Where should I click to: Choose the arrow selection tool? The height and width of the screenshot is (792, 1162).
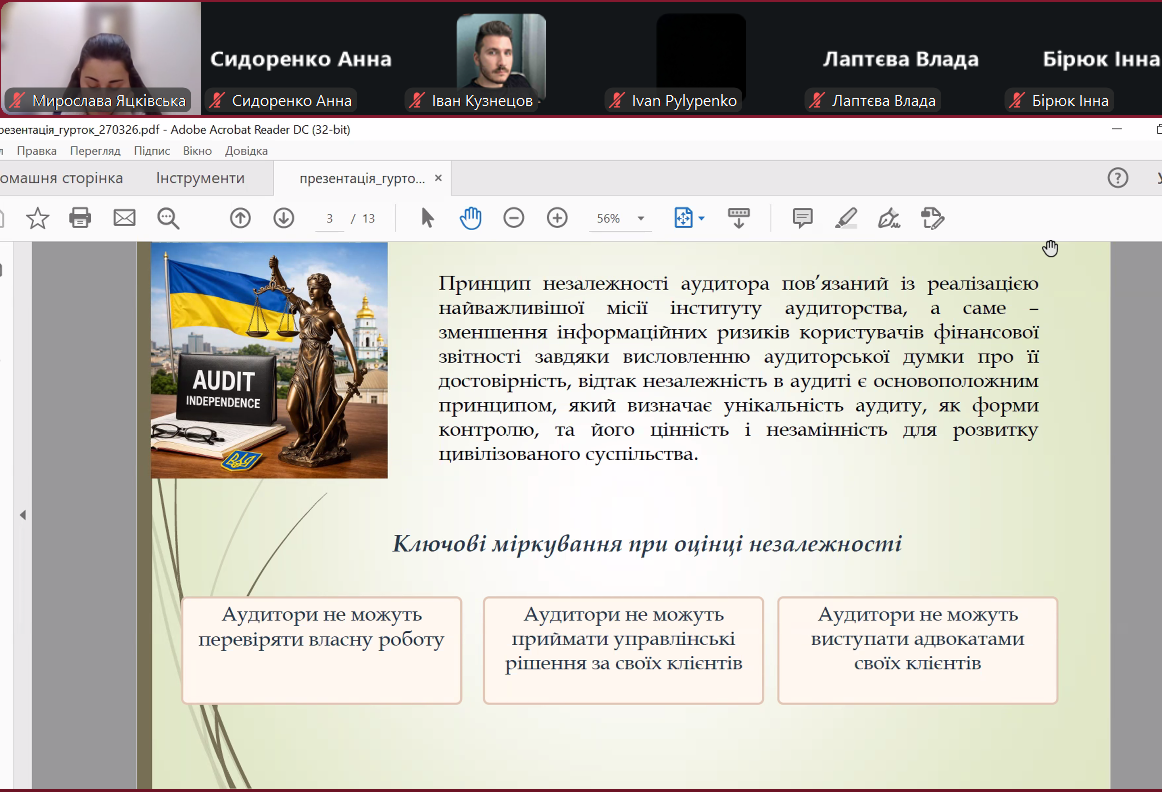click(x=427, y=218)
